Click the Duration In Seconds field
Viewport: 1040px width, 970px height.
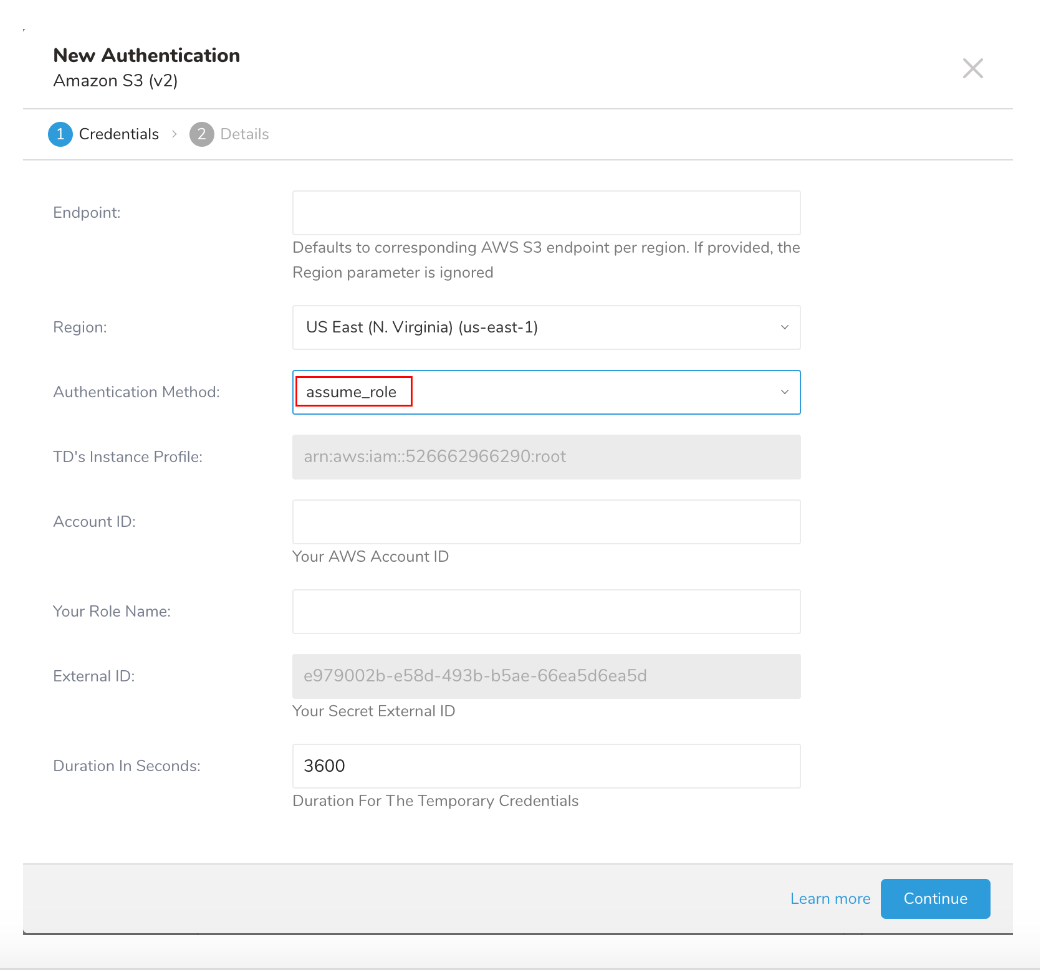click(x=546, y=766)
